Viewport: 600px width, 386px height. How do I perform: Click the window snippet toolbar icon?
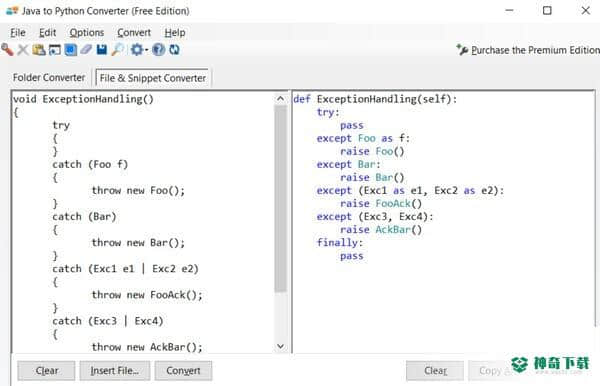[x=55, y=50]
